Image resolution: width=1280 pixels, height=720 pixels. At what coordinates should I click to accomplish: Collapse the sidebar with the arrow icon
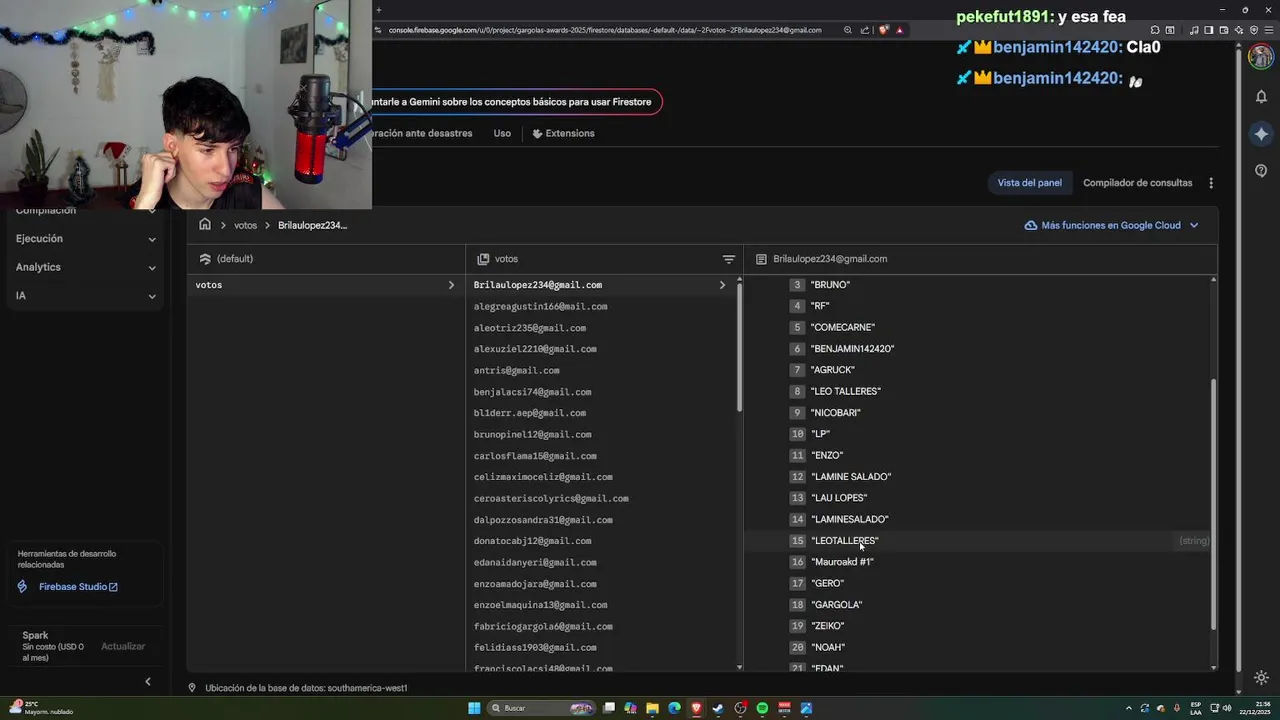click(148, 682)
